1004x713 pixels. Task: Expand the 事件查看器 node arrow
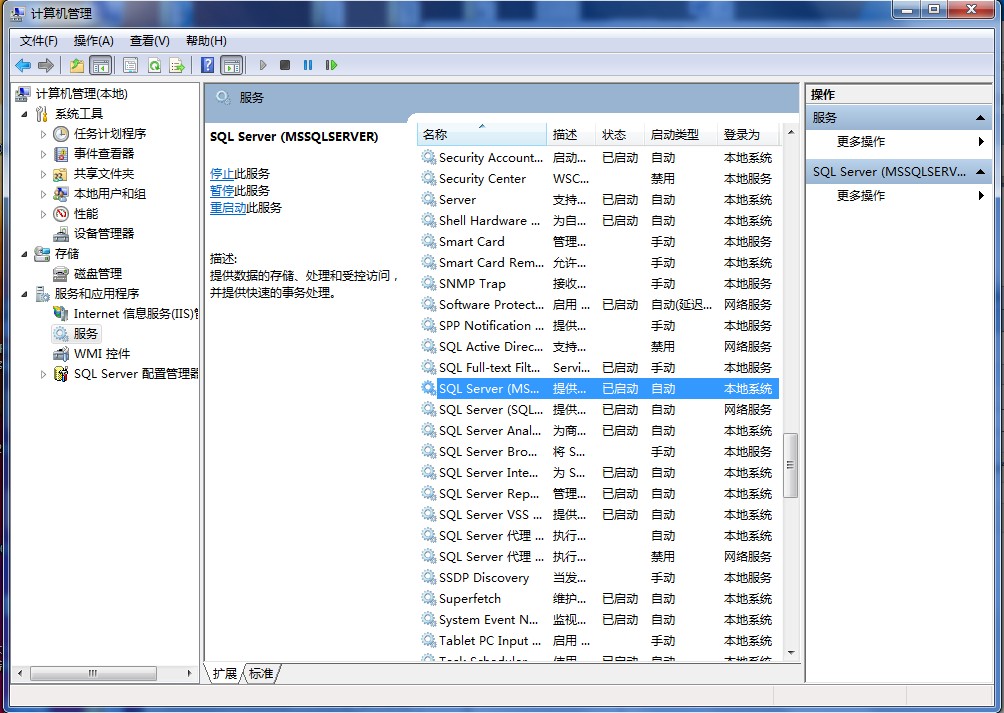(x=44, y=154)
